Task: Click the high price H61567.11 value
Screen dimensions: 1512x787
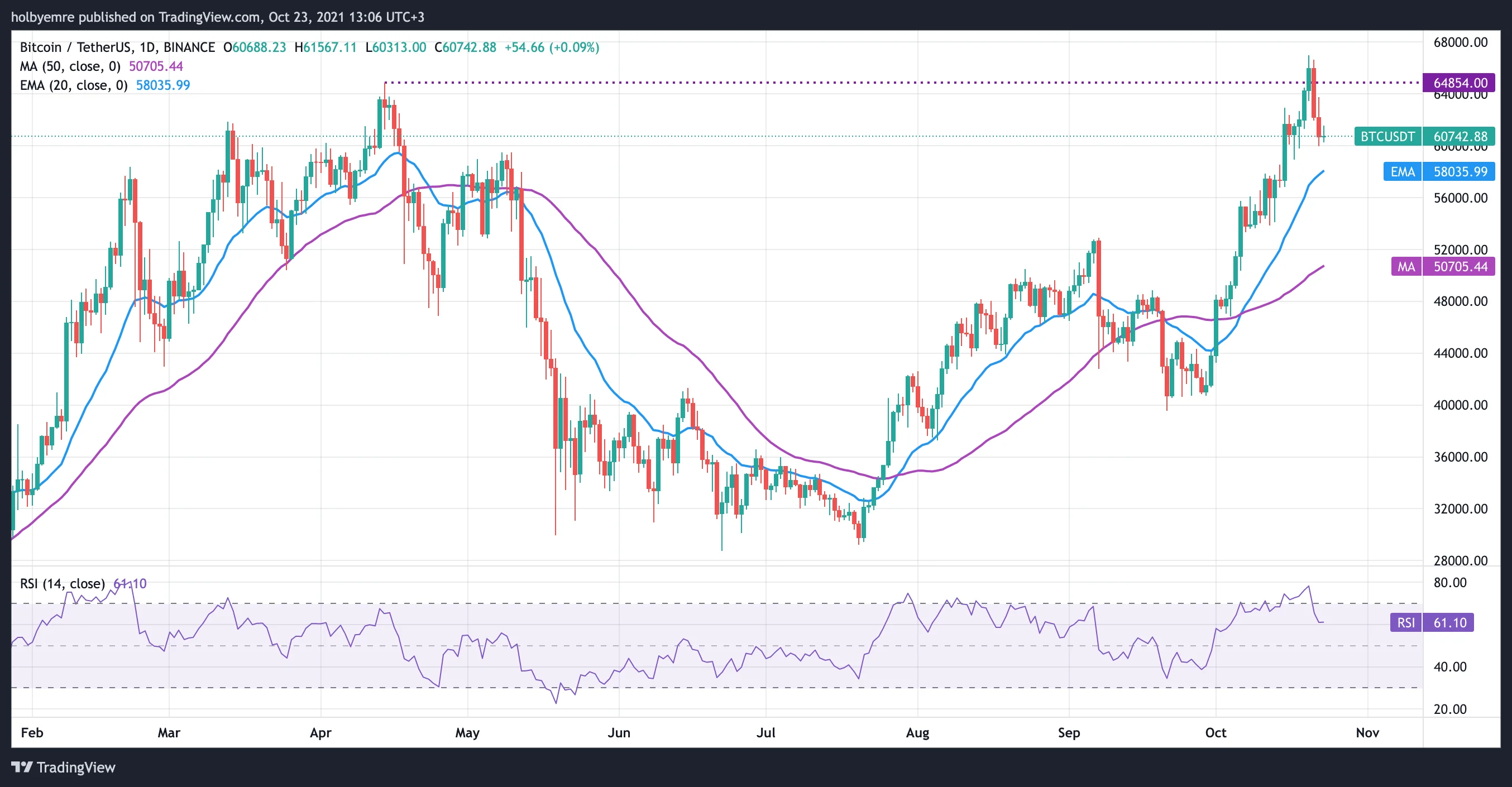Action: tap(326, 47)
